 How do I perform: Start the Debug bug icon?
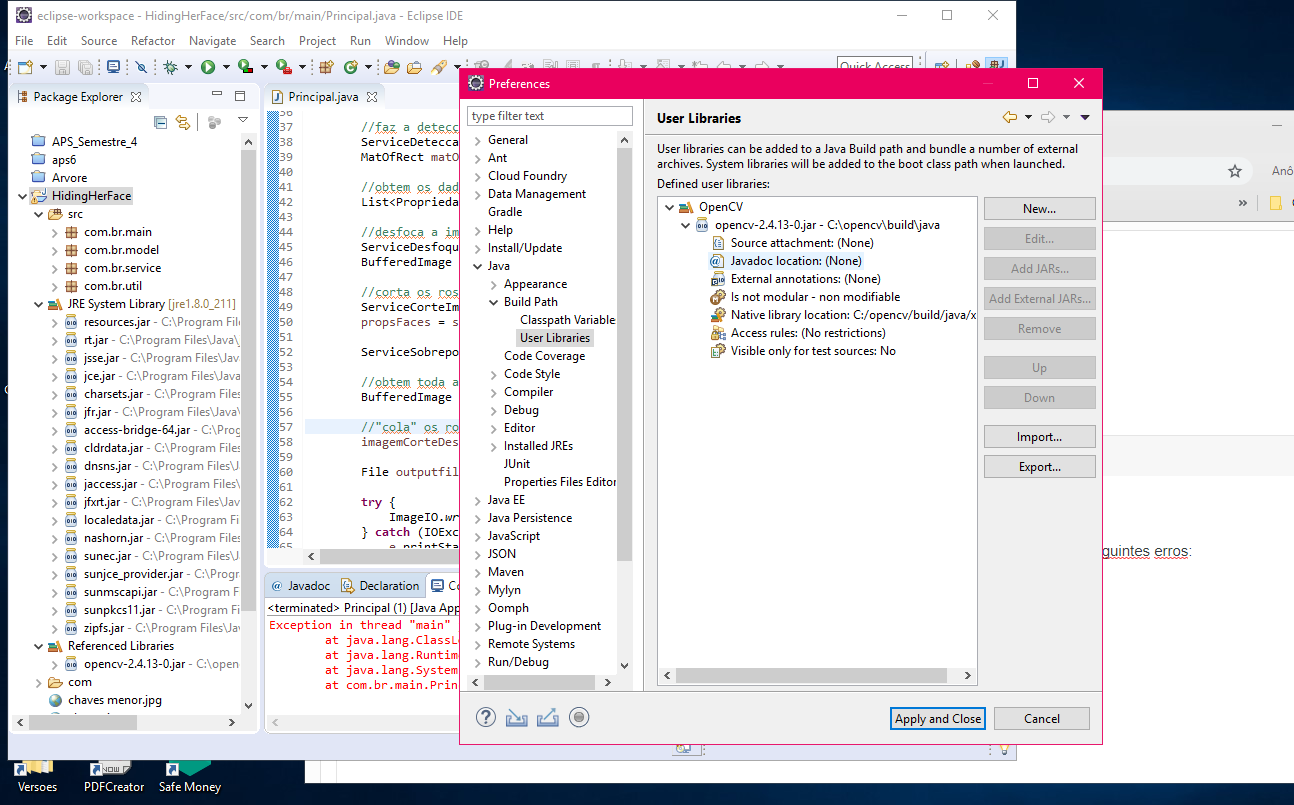click(171, 67)
